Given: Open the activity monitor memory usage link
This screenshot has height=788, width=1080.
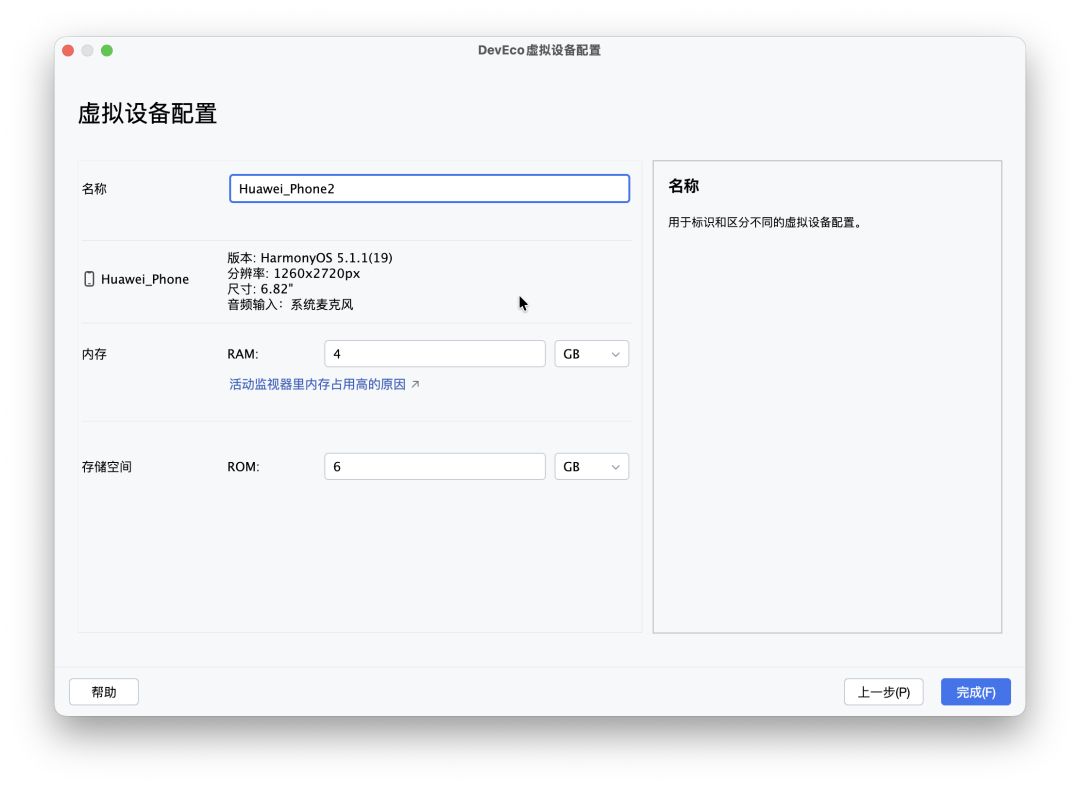Looking at the screenshot, I should [x=318, y=384].
